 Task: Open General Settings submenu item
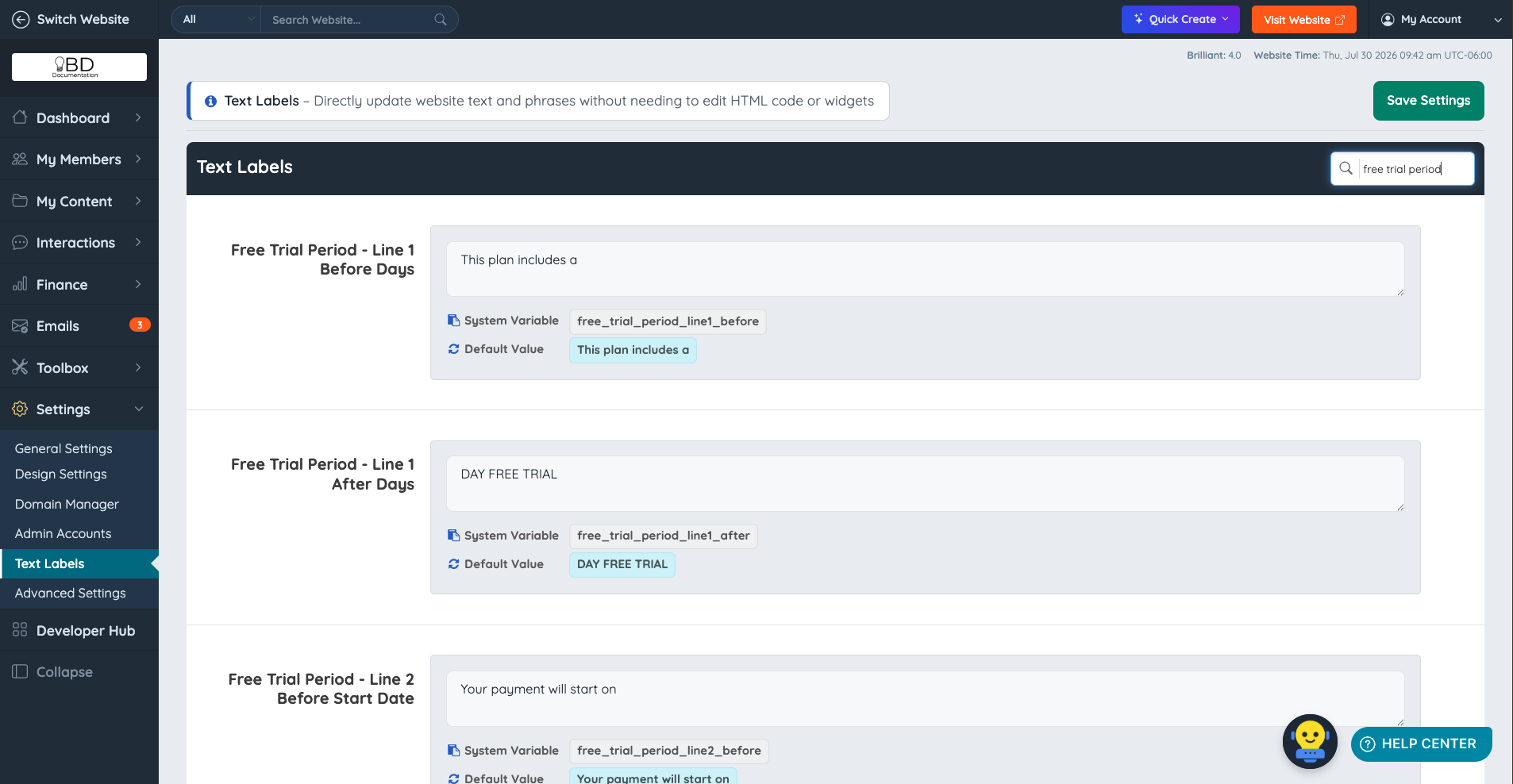point(64,448)
